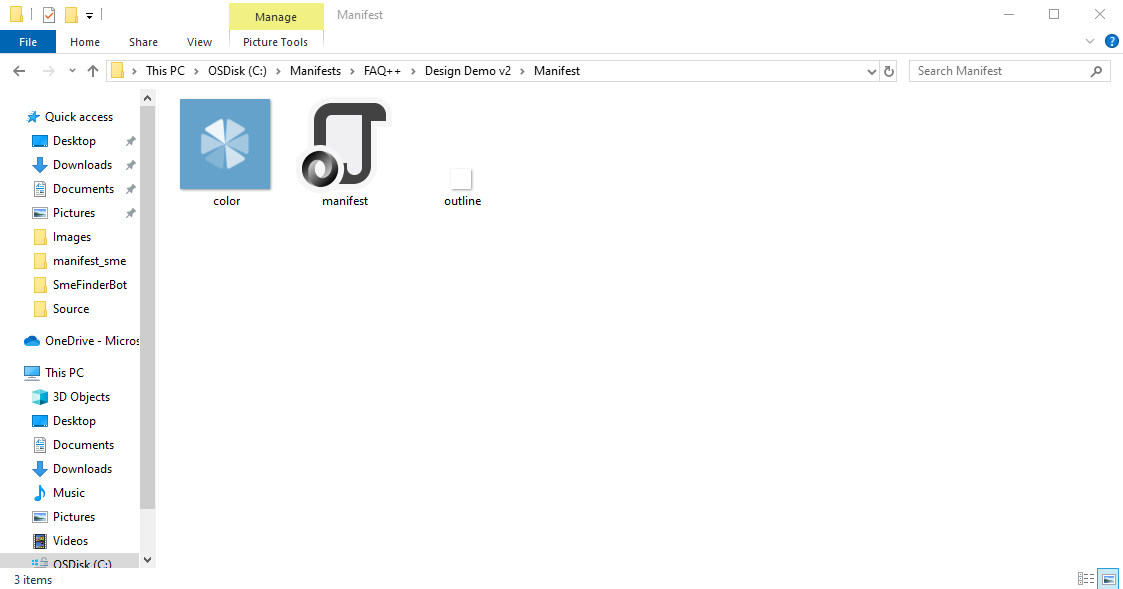
Task: Click Design Demo v2 in the breadcrumb
Action: coord(468,71)
